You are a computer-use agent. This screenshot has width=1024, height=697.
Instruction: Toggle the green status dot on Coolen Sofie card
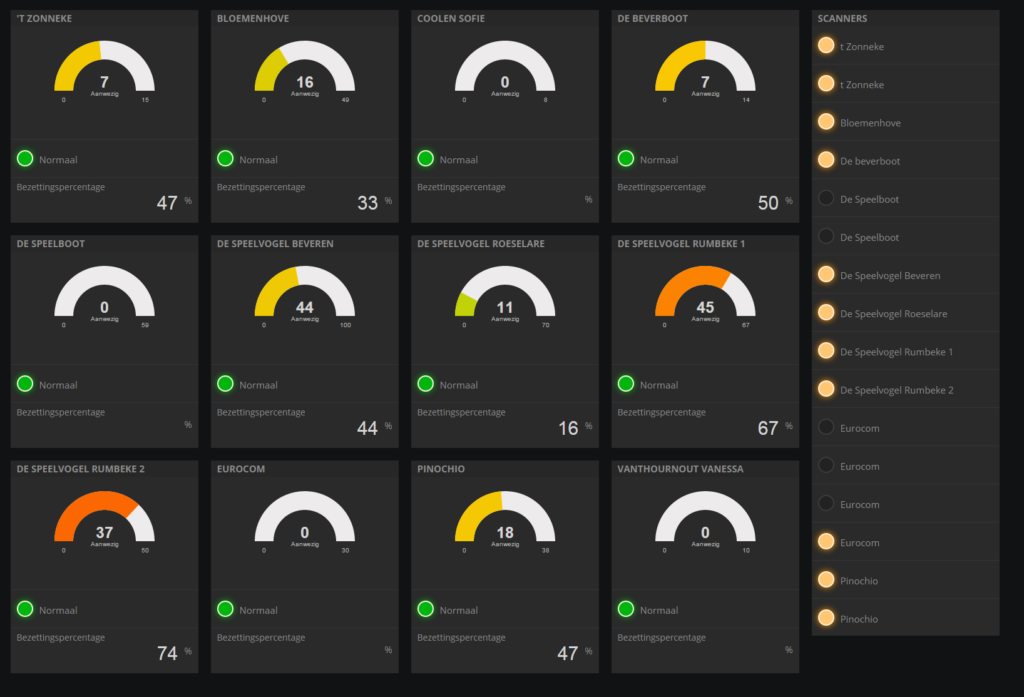pyautogui.click(x=423, y=157)
